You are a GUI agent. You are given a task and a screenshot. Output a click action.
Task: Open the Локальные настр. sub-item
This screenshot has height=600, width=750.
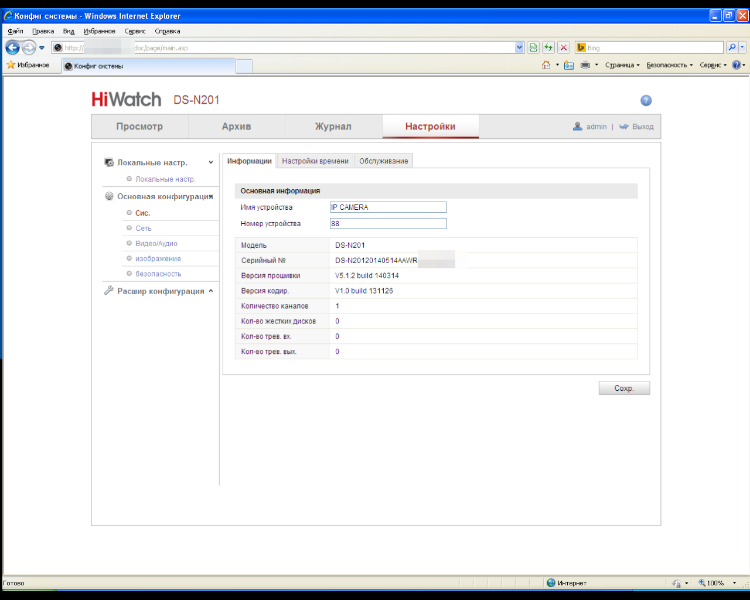point(165,179)
